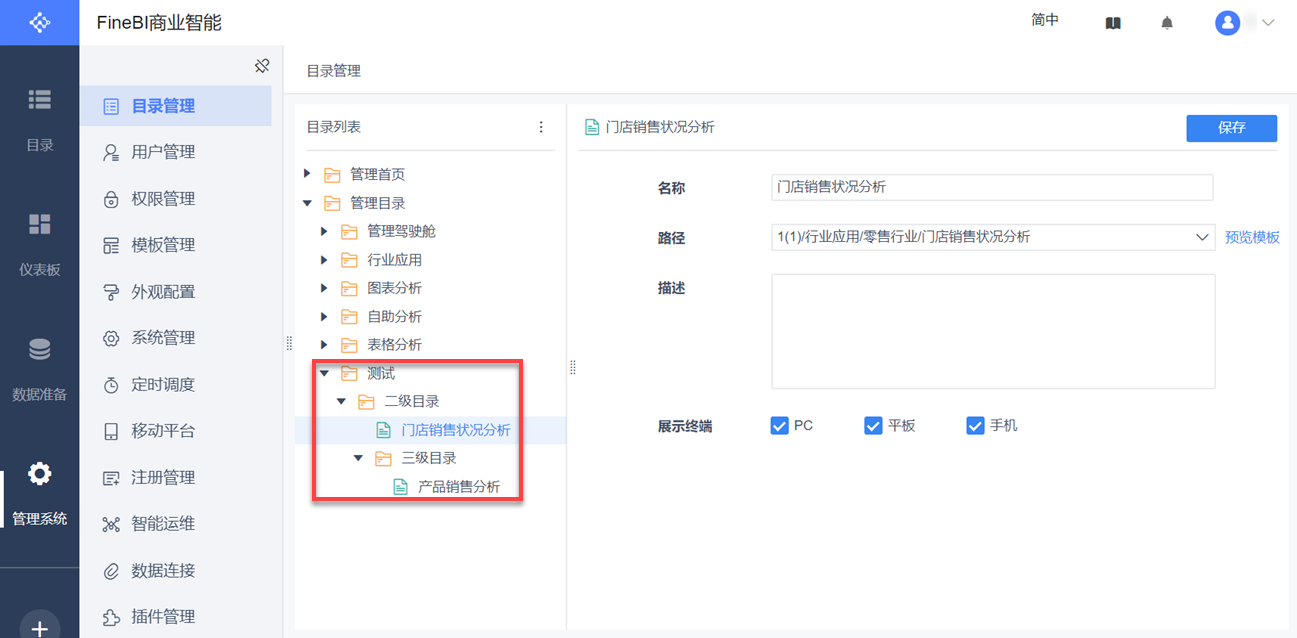Click the 保存 button
Image resolution: width=1297 pixels, height=638 pixels.
tap(1231, 128)
